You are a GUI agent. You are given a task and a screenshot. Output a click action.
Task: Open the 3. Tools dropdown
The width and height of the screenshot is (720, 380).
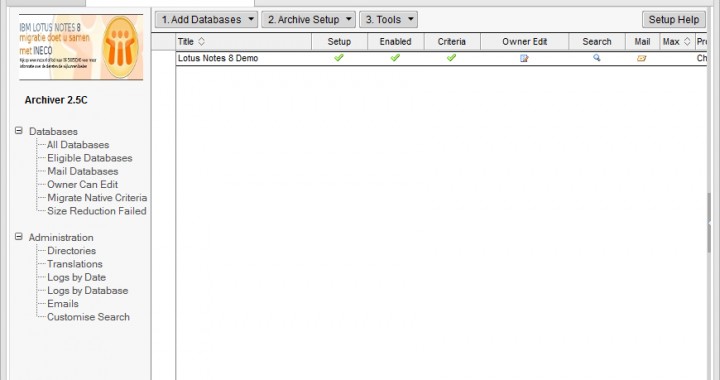point(388,20)
